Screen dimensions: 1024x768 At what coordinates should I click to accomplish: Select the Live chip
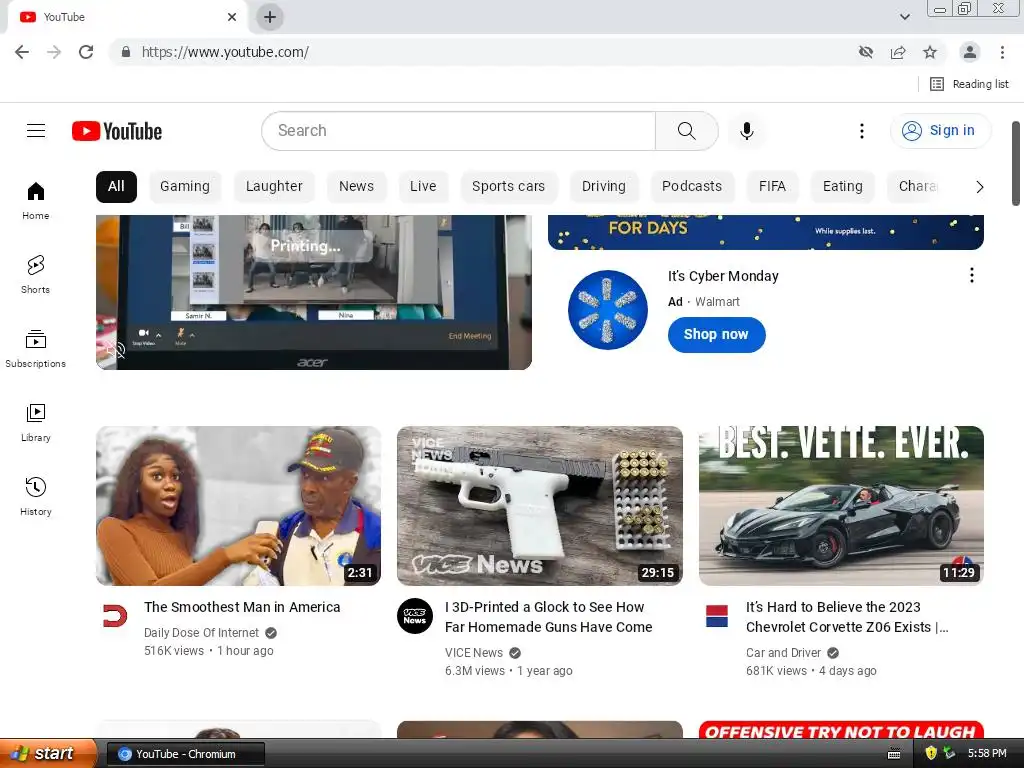point(423,187)
